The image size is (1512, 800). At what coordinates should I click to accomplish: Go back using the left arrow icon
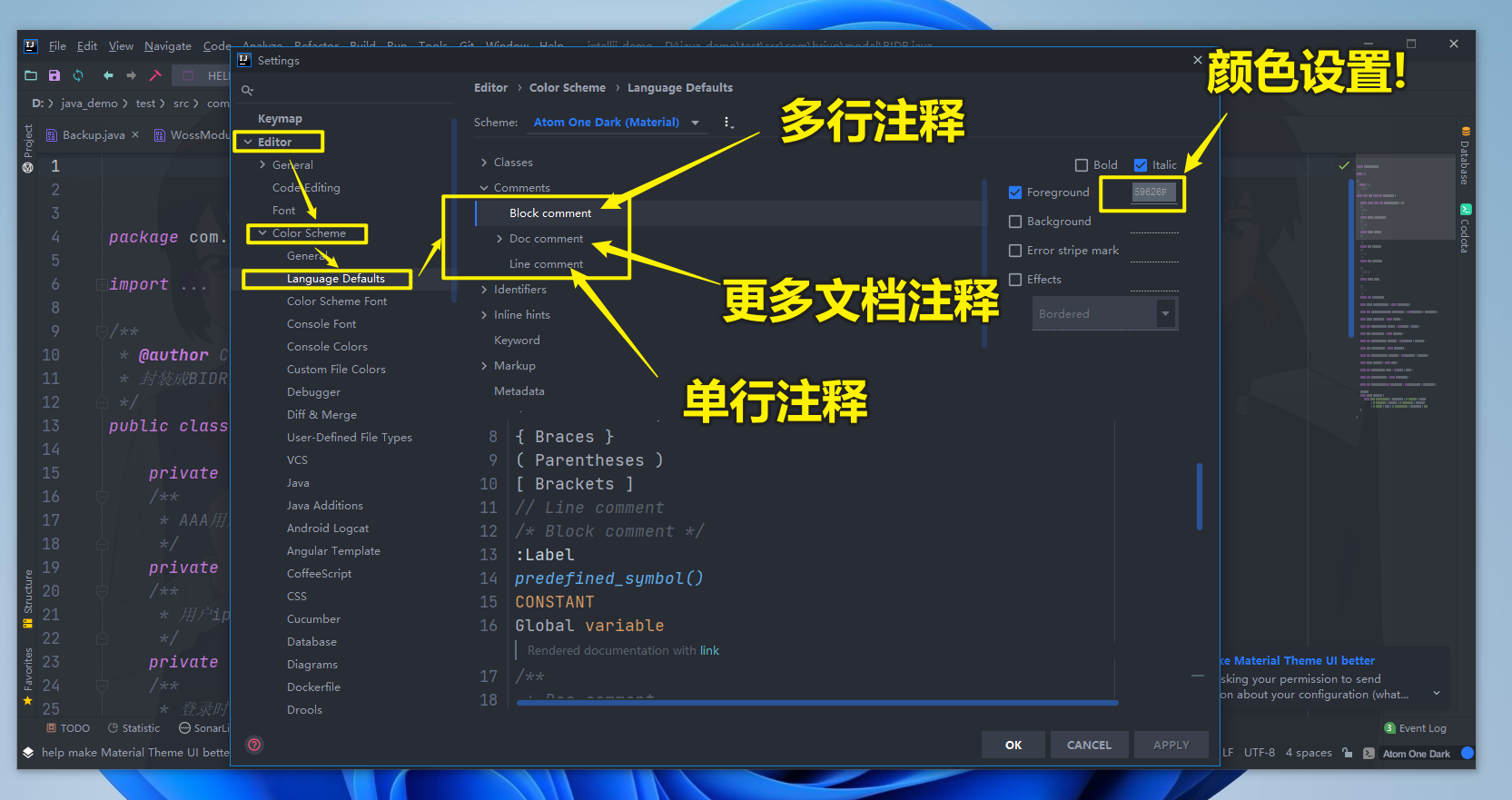click(108, 75)
